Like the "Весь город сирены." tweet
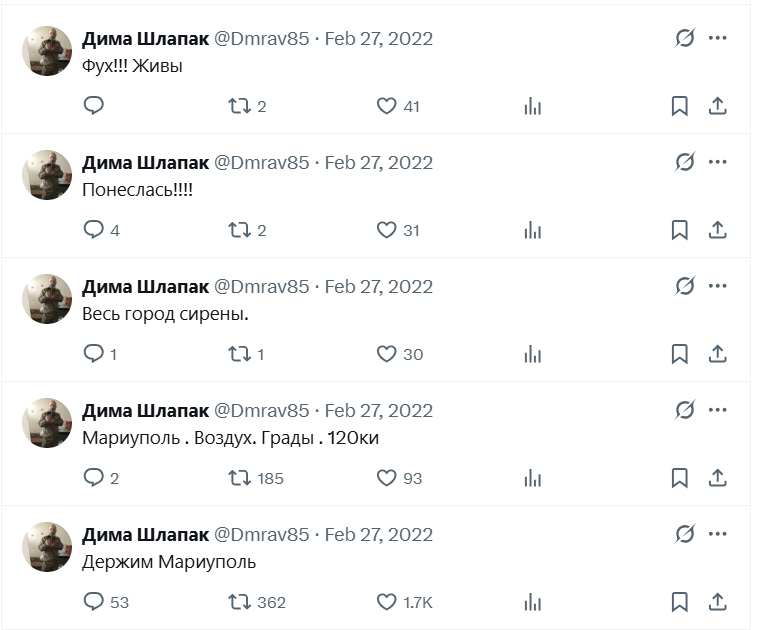This screenshot has width=758, height=630. [386, 354]
